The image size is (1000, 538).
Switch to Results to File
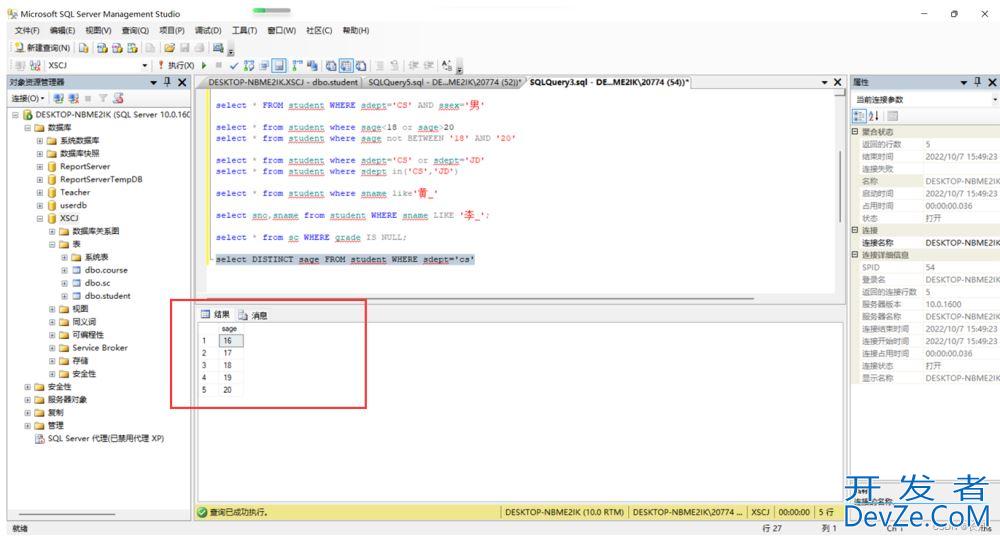(361, 65)
